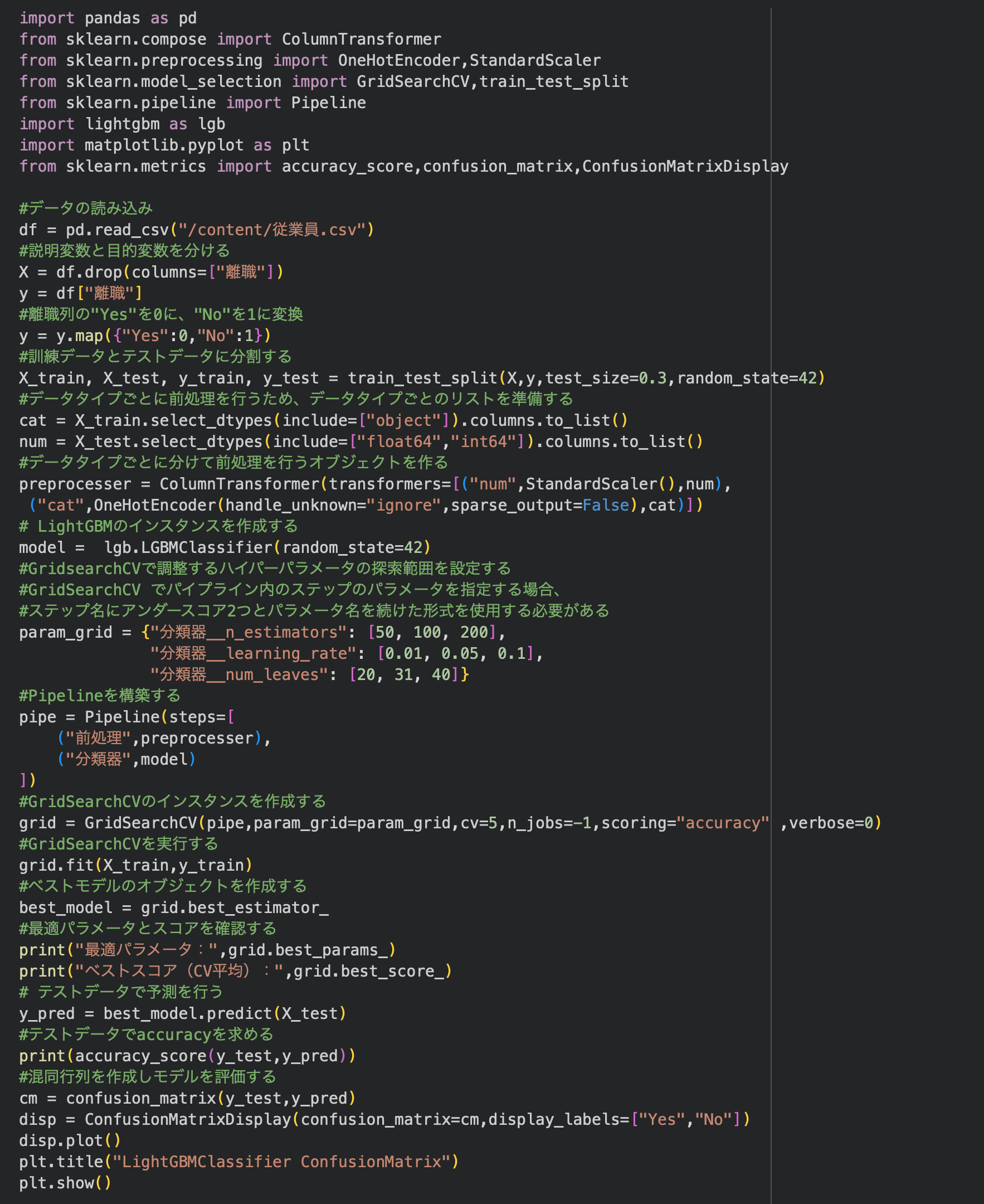This screenshot has width=984, height=1204.
Task: Click the line 'y = y.map({"Yes":0,"No":1})'
Action: coord(145,336)
